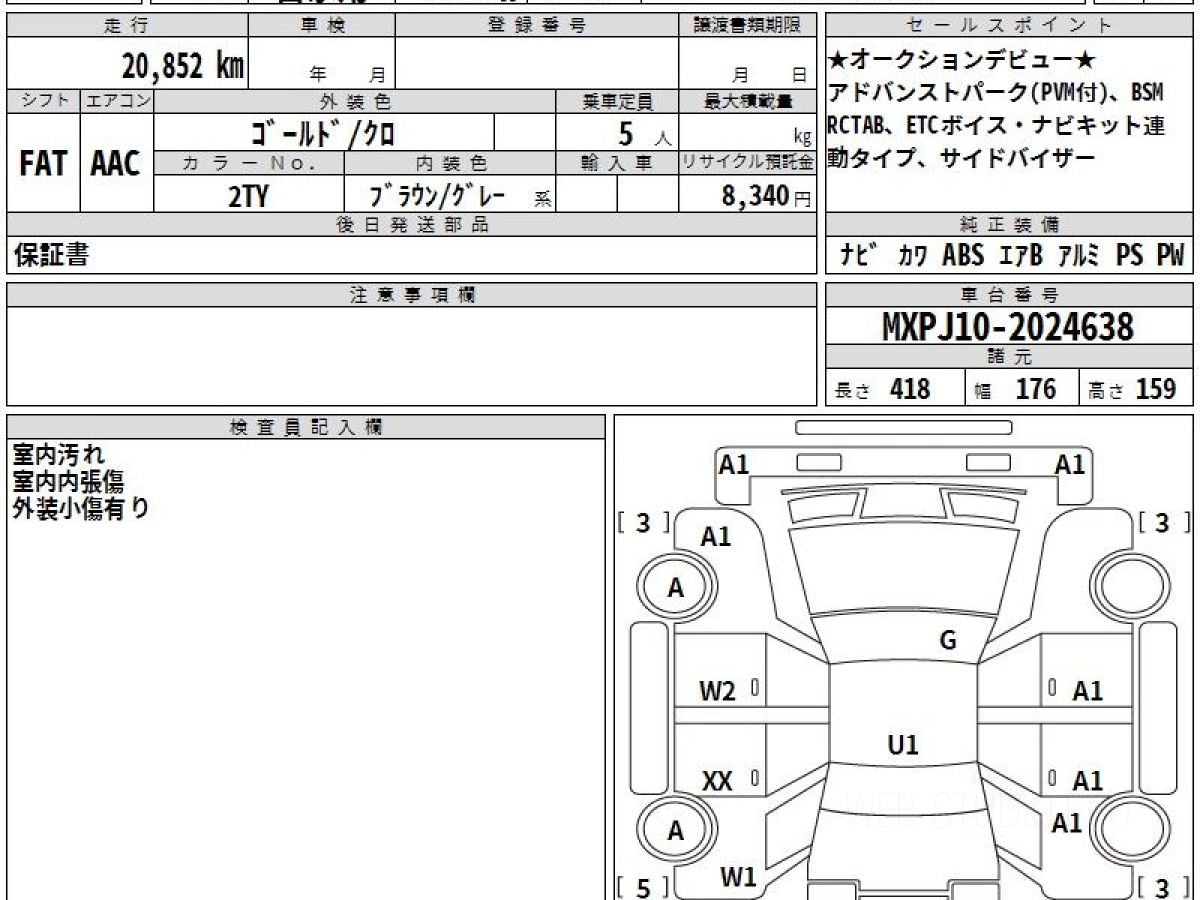
Task: Click the 内装色 label
Action: [x=450, y=163]
